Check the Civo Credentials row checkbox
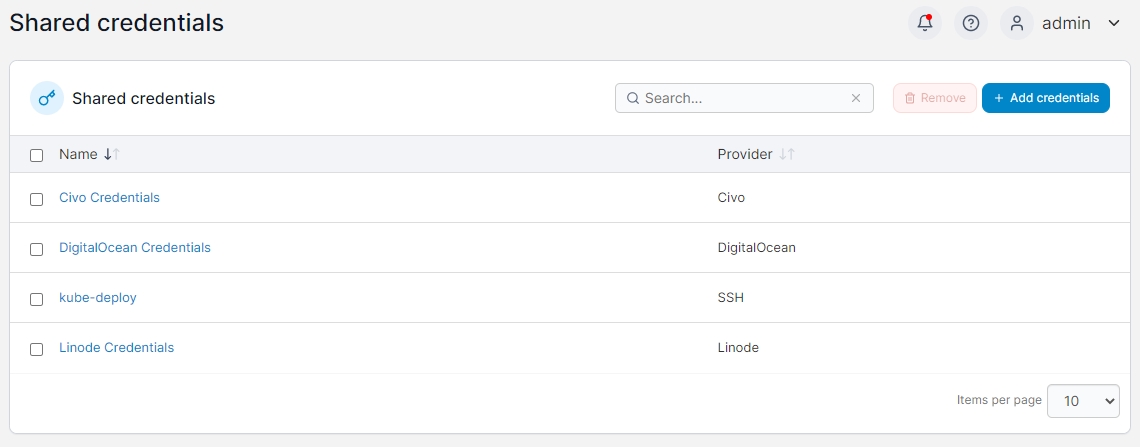Image resolution: width=1140 pixels, height=447 pixels. [x=37, y=199]
